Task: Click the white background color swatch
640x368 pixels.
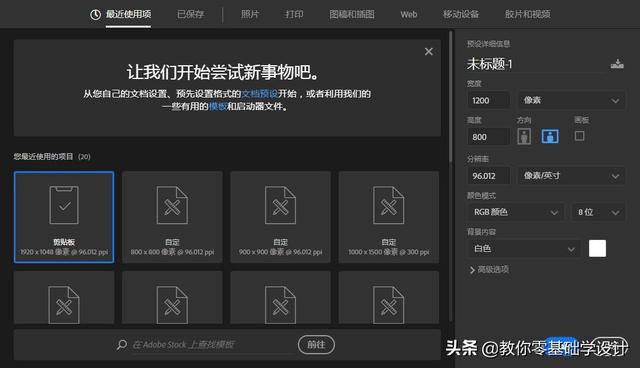Action: click(597, 248)
